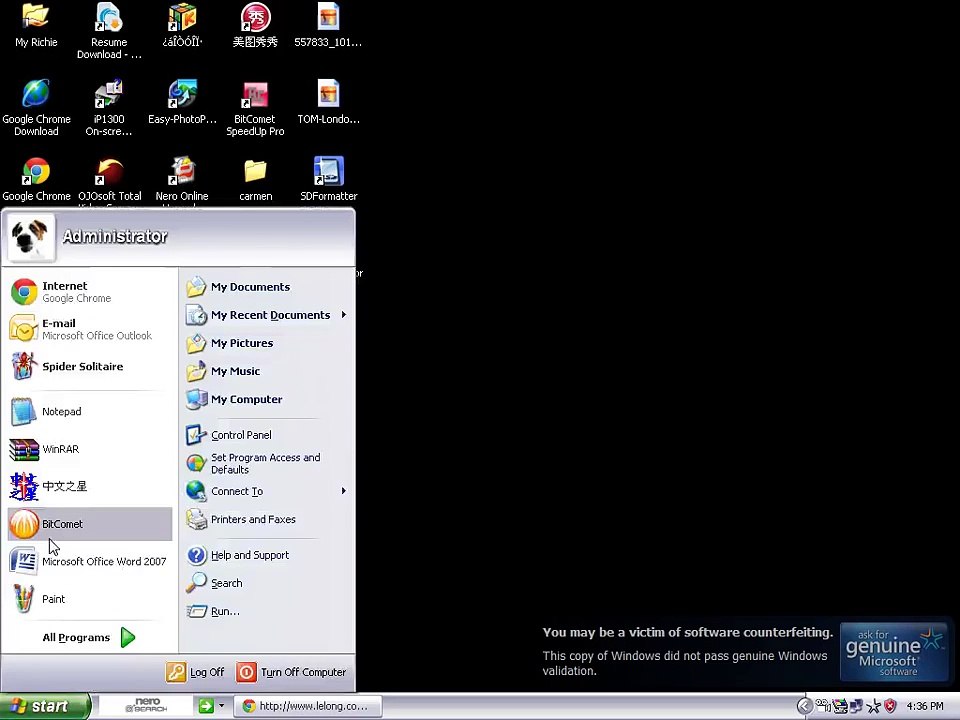Launch the Google Chrome desktop shortcut

point(36,179)
